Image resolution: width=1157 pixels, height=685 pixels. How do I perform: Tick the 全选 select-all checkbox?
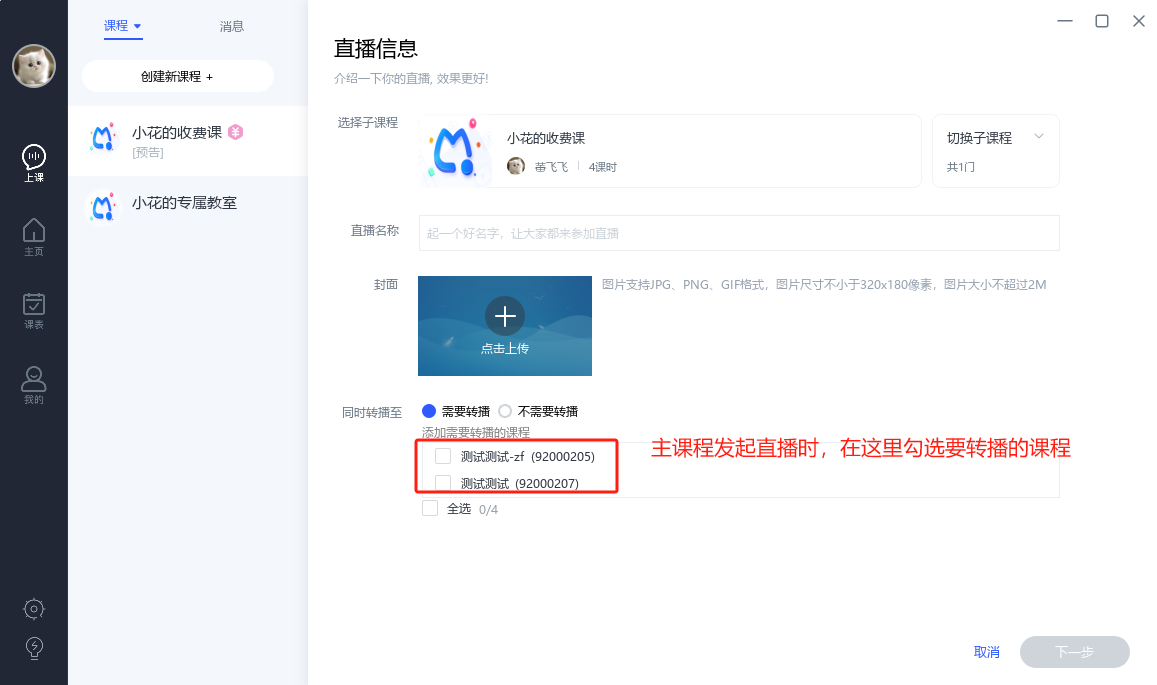coord(430,509)
